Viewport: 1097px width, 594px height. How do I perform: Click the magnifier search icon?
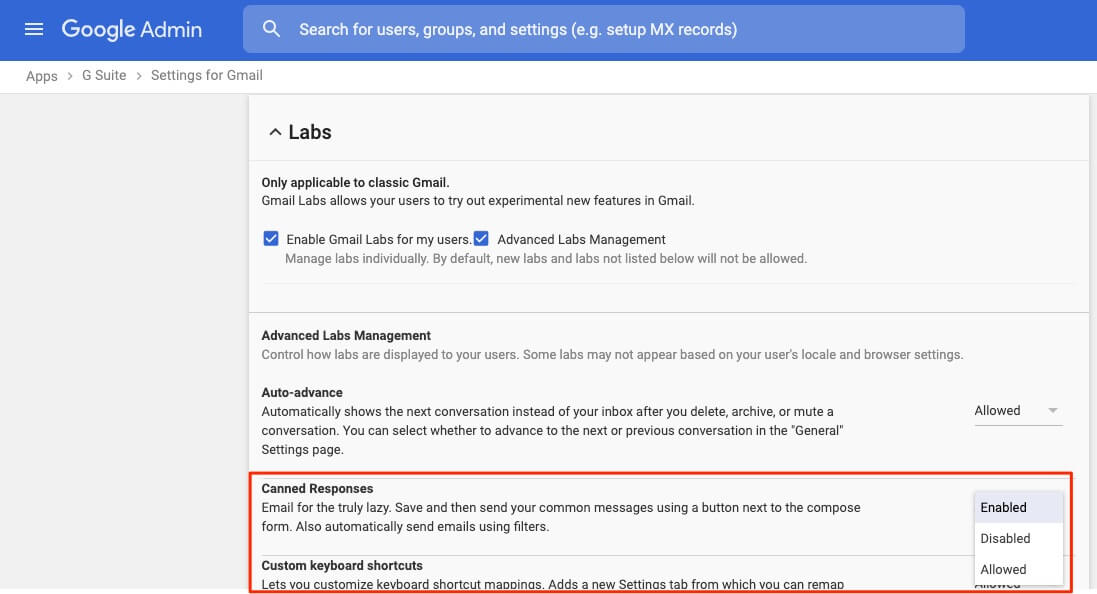click(272, 29)
